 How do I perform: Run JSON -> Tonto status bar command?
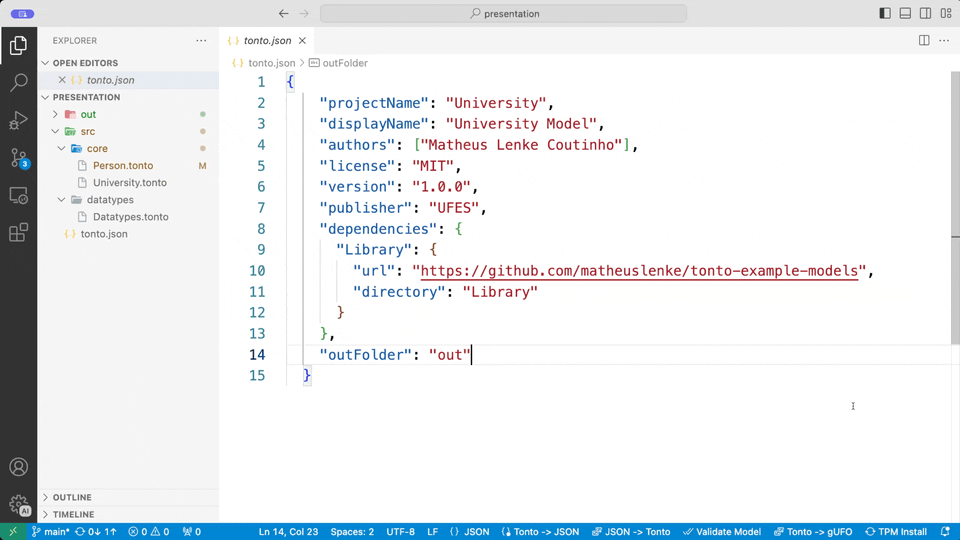click(x=631, y=531)
